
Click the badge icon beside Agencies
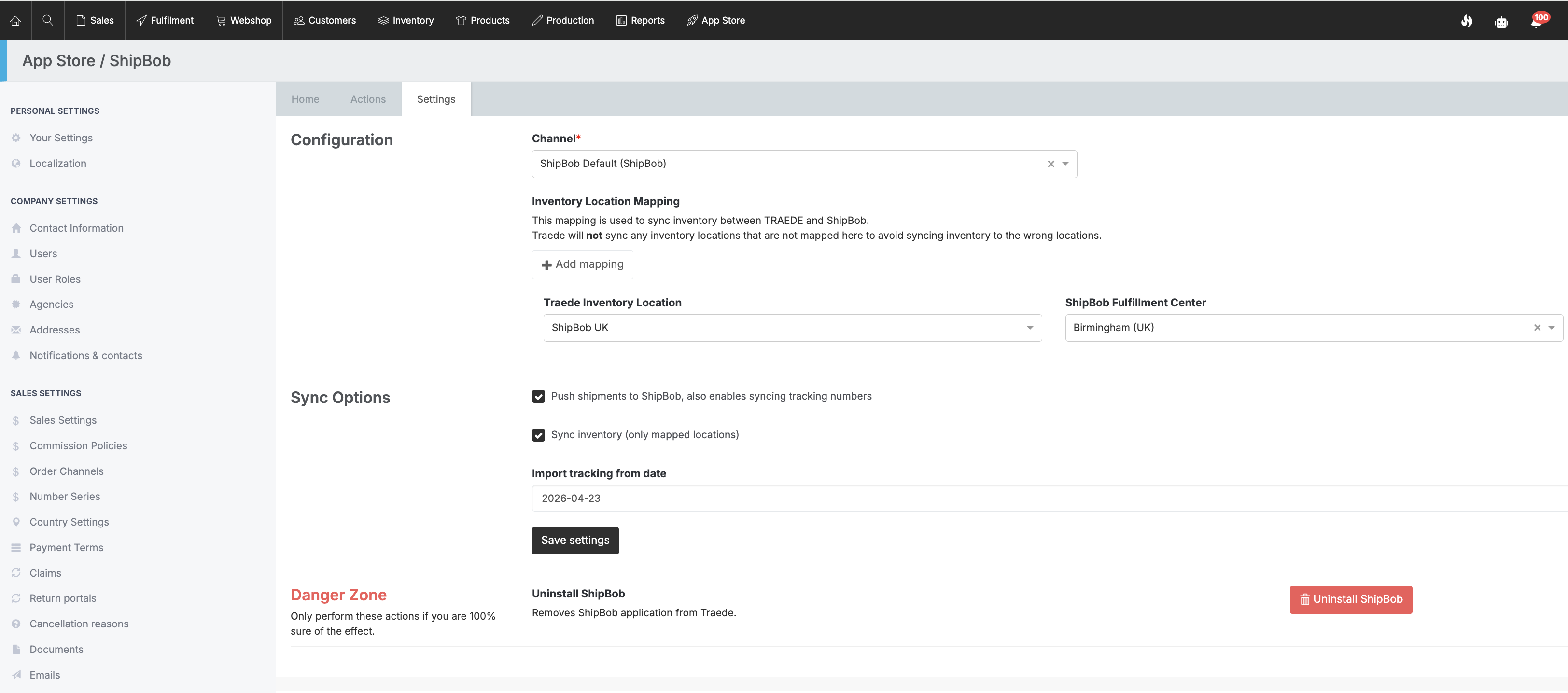coord(16,304)
